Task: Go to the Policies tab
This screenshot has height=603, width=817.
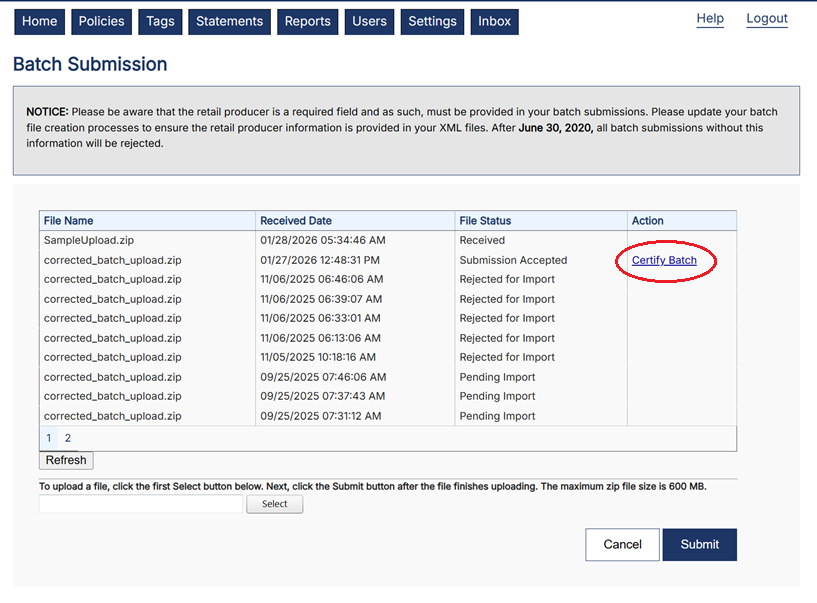Action: click(102, 21)
